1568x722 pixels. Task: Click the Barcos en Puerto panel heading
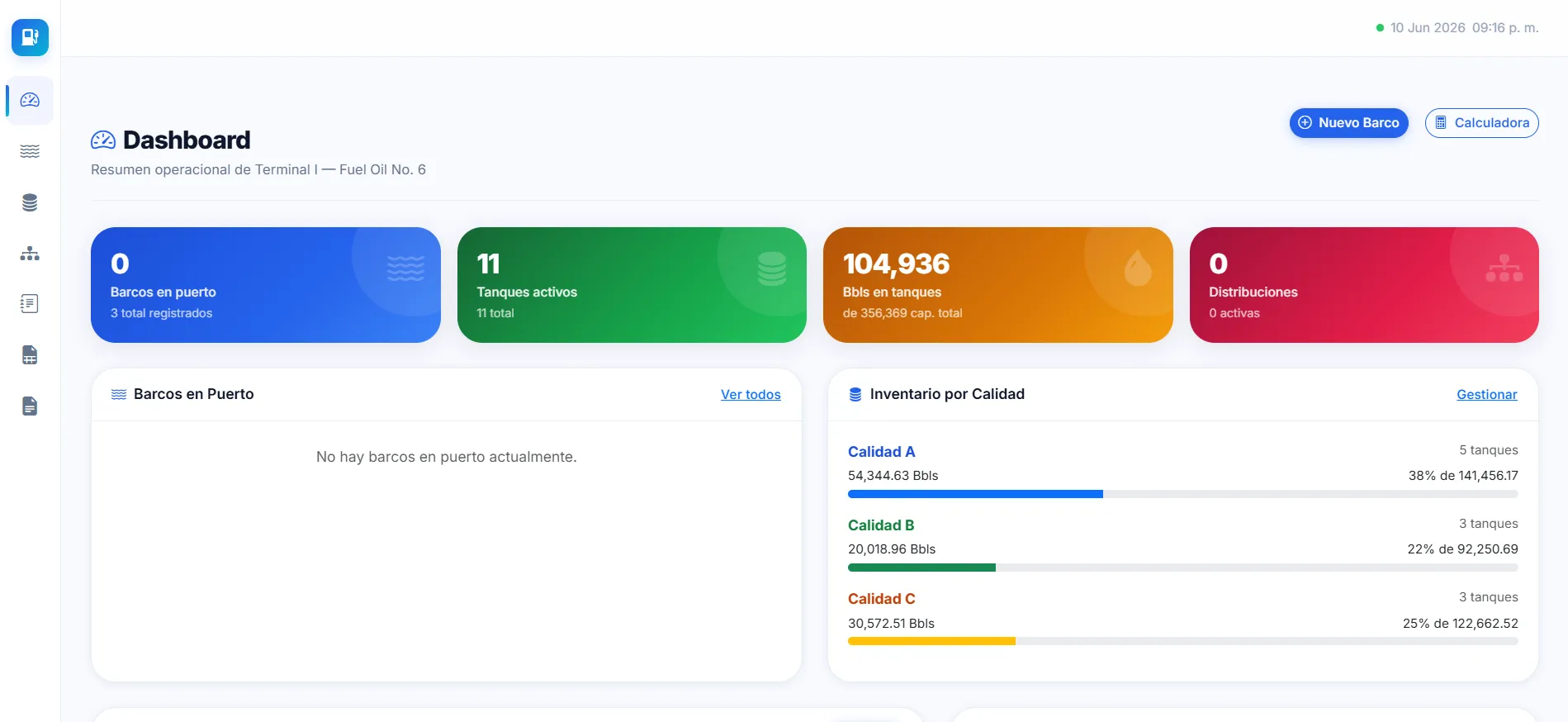[193, 394]
